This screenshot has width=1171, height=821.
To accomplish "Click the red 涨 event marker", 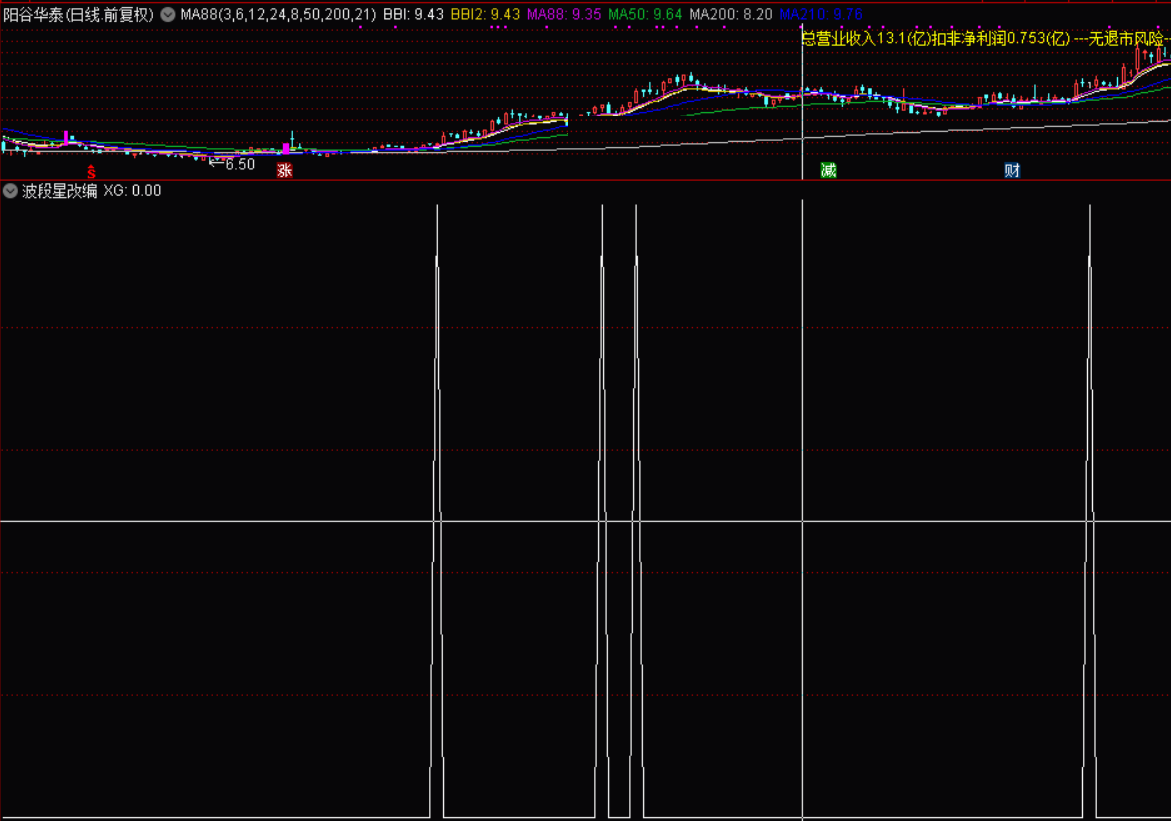I will pyautogui.click(x=285, y=170).
